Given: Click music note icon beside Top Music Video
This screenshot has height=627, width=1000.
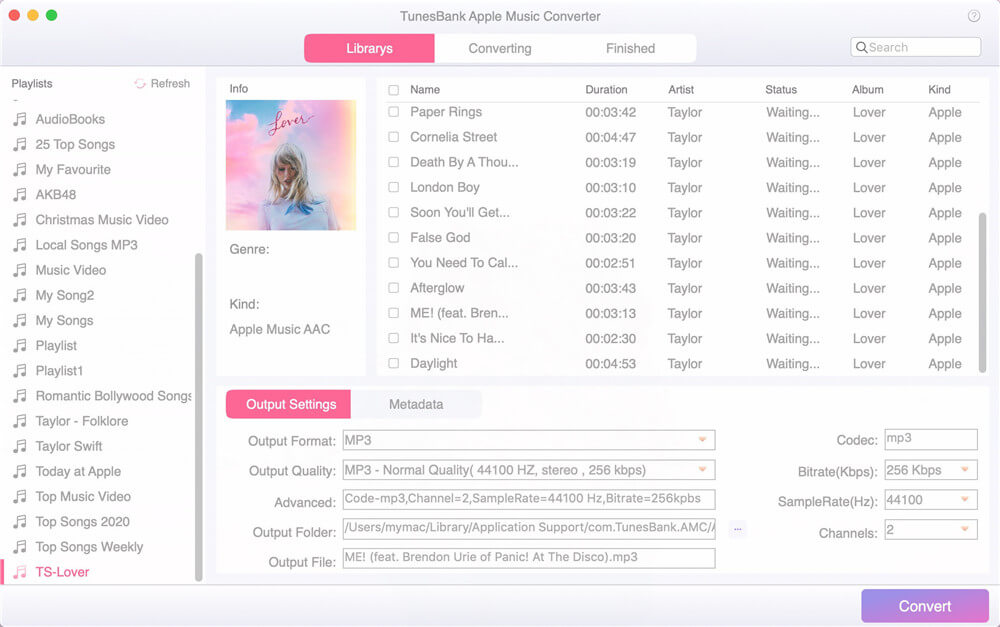Looking at the screenshot, I should (x=20, y=496).
